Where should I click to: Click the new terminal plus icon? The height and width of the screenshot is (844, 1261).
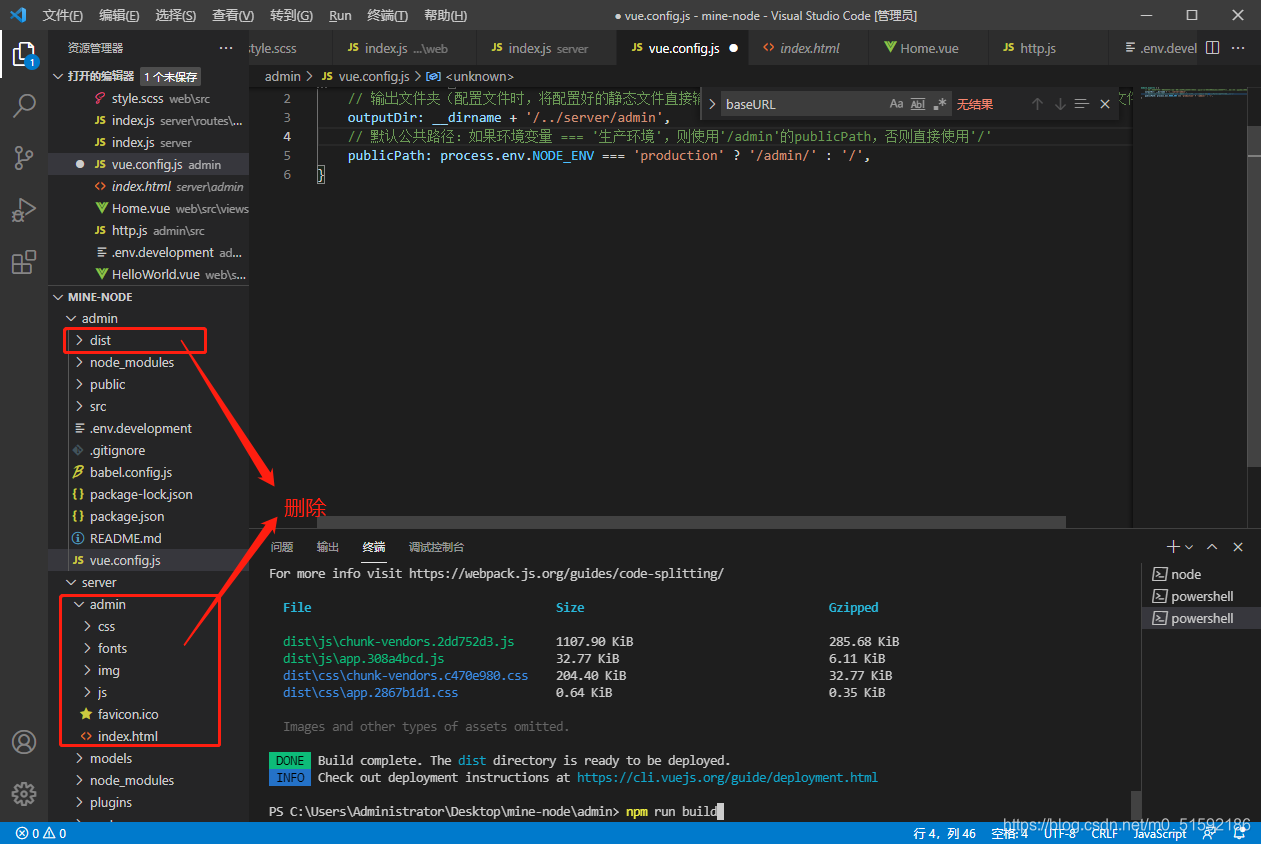click(x=1173, y=547)
